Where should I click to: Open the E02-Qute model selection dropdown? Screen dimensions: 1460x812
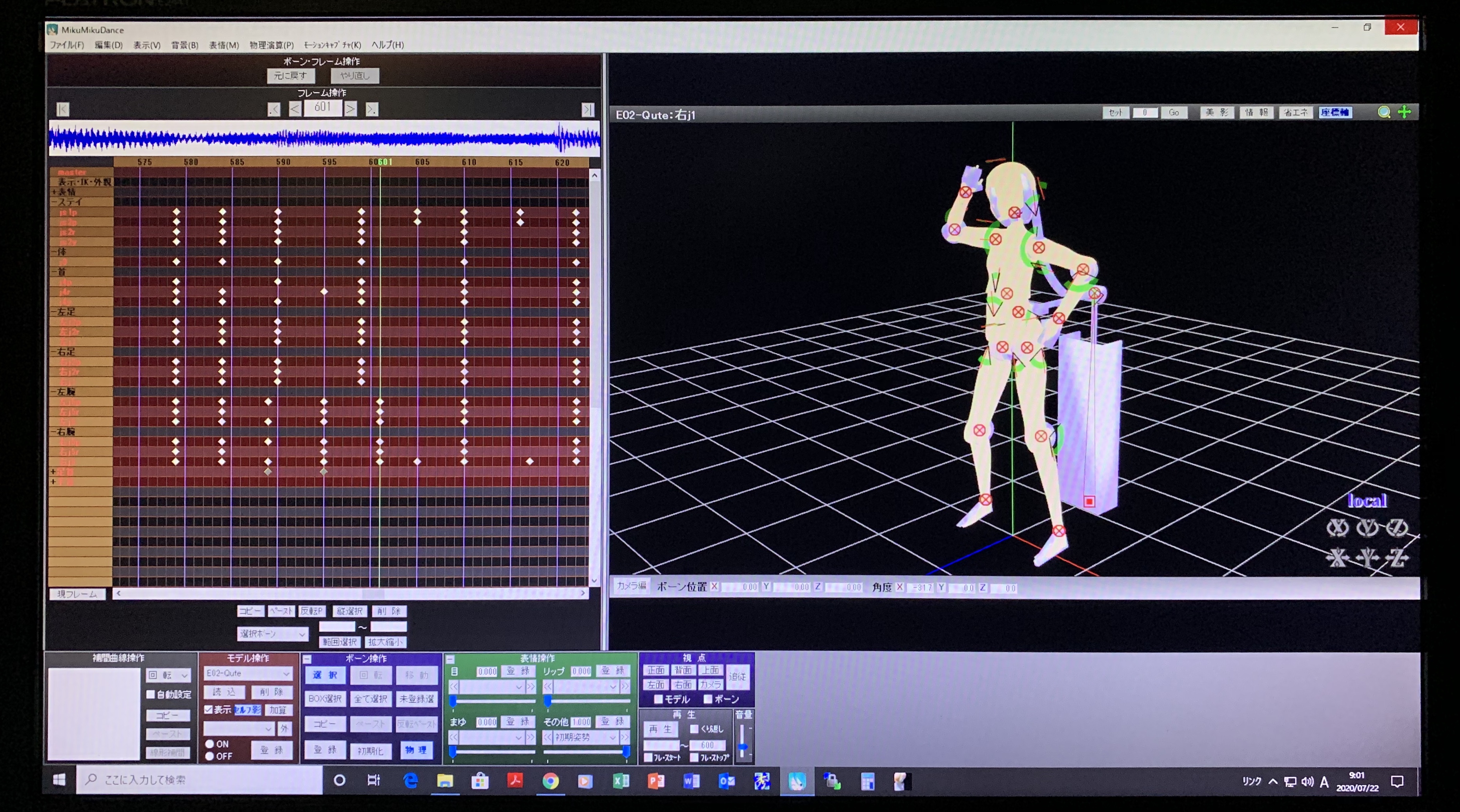tap(248, 673)
